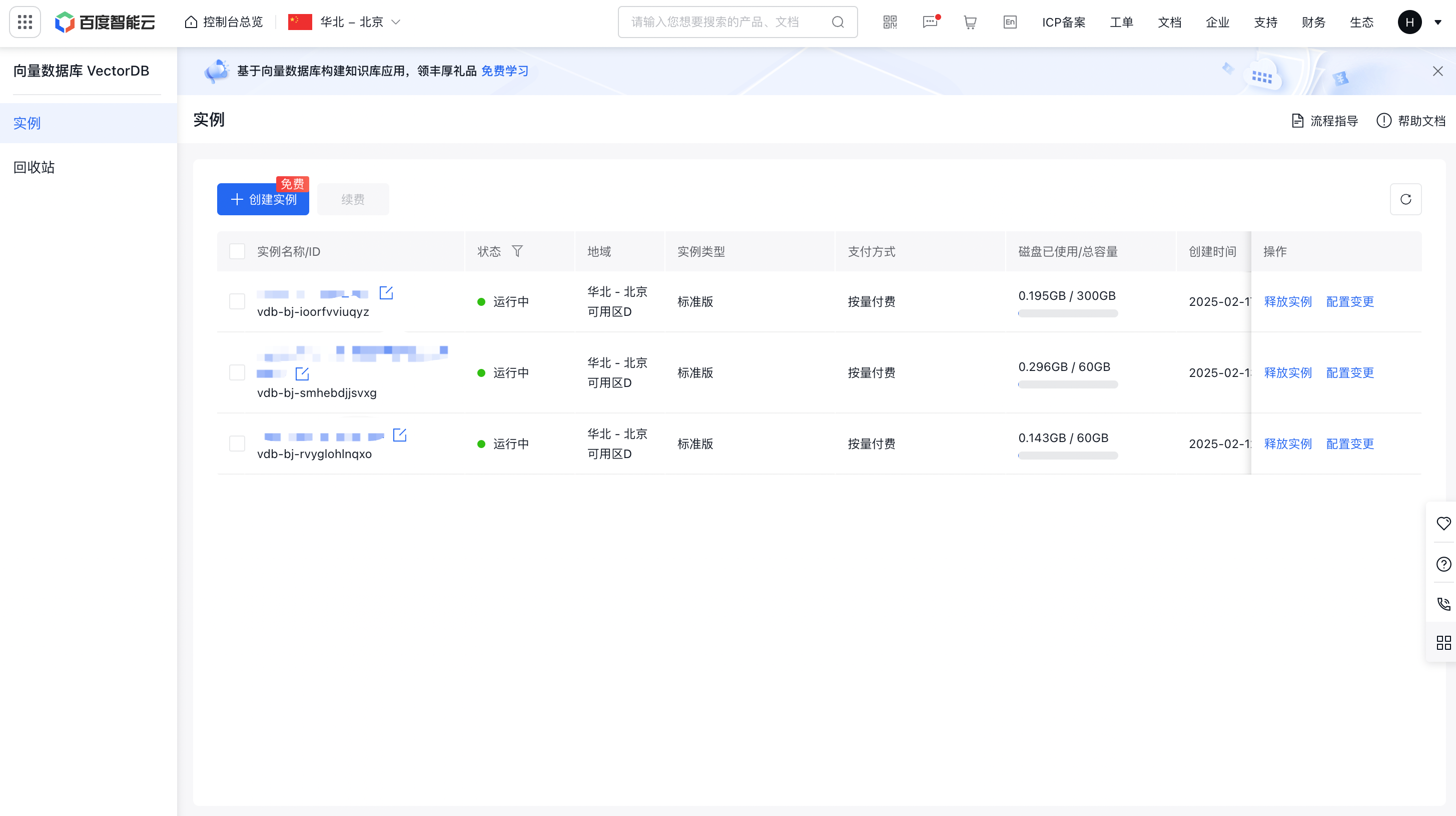Image resolution: width=1456 pixels, height=816 pixels.
Task: Click disk usage bar for 0.296GB / 60GB
Action: pyautogui.click(x=1068, y=384)
